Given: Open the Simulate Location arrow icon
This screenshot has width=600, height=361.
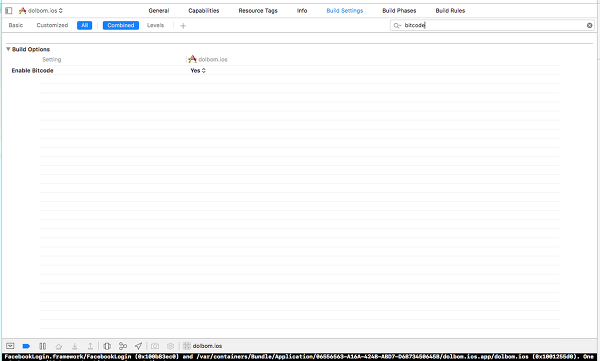Looking at the screenshot, I should (x=139, y=346).
